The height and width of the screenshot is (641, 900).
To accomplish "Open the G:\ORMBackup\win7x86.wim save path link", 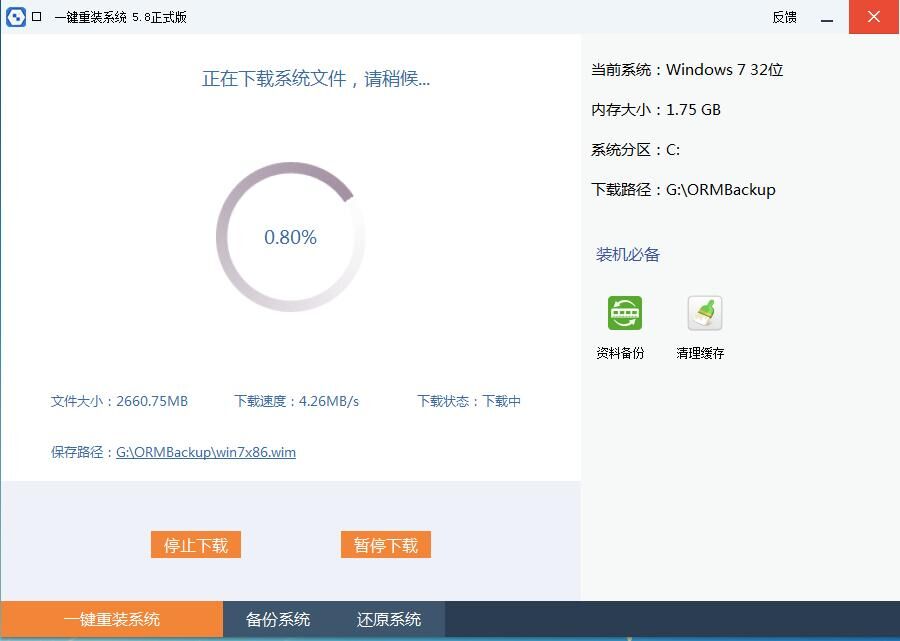I will (x=205, y=452).
